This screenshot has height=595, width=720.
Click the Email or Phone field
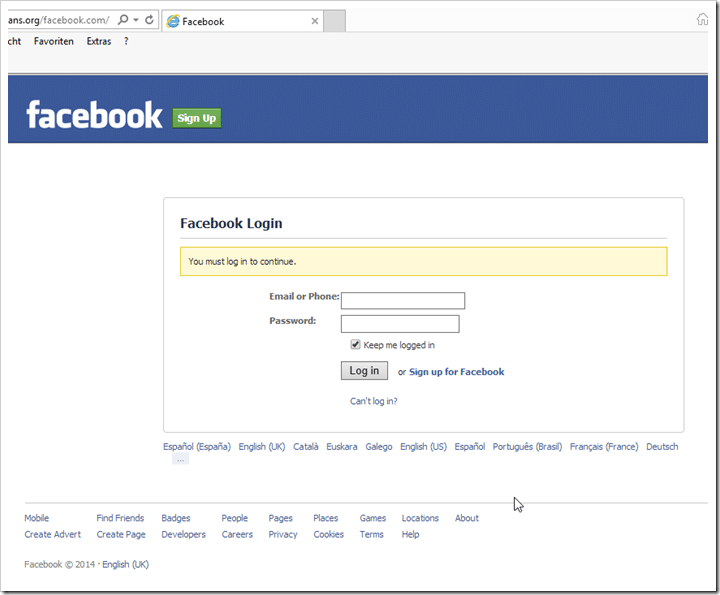pyautogui.click(x=403, y=301)
